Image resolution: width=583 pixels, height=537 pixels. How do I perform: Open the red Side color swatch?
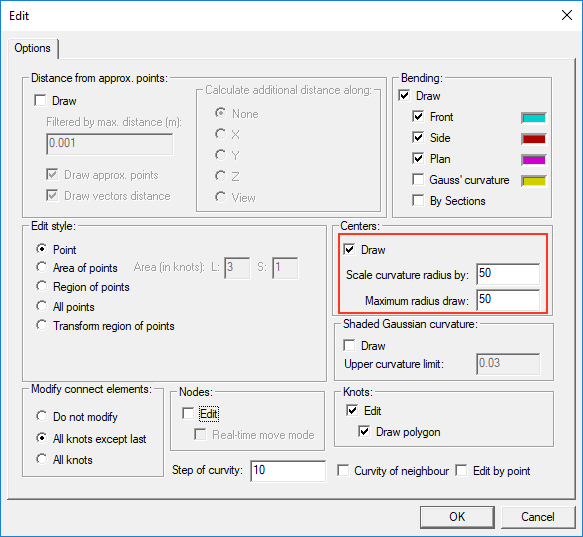pos(534,139)
